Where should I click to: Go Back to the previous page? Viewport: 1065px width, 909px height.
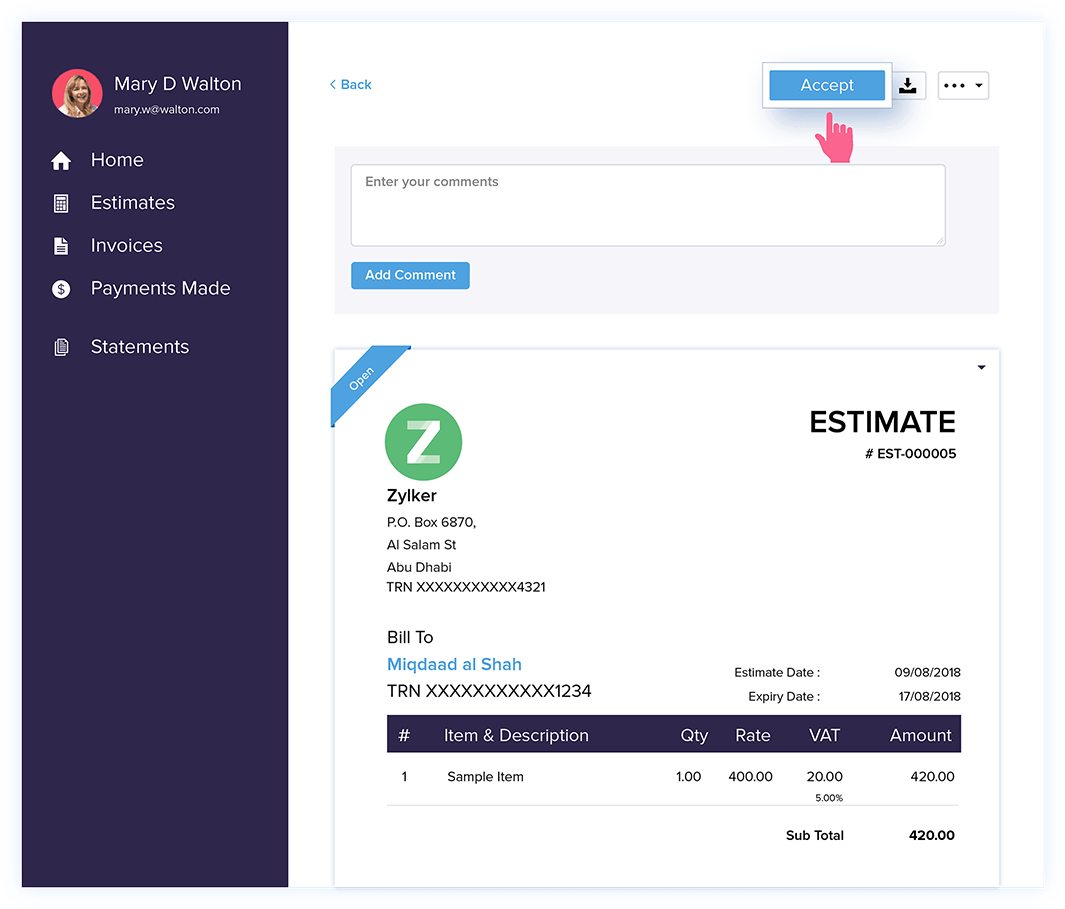(x=350, y=84)
